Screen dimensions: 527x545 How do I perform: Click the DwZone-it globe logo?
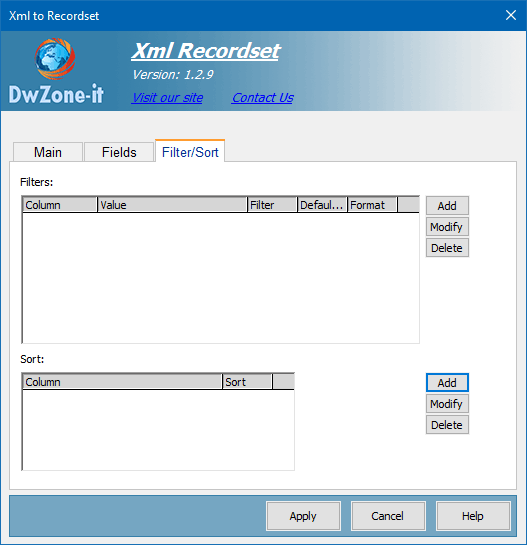point(55,59)
